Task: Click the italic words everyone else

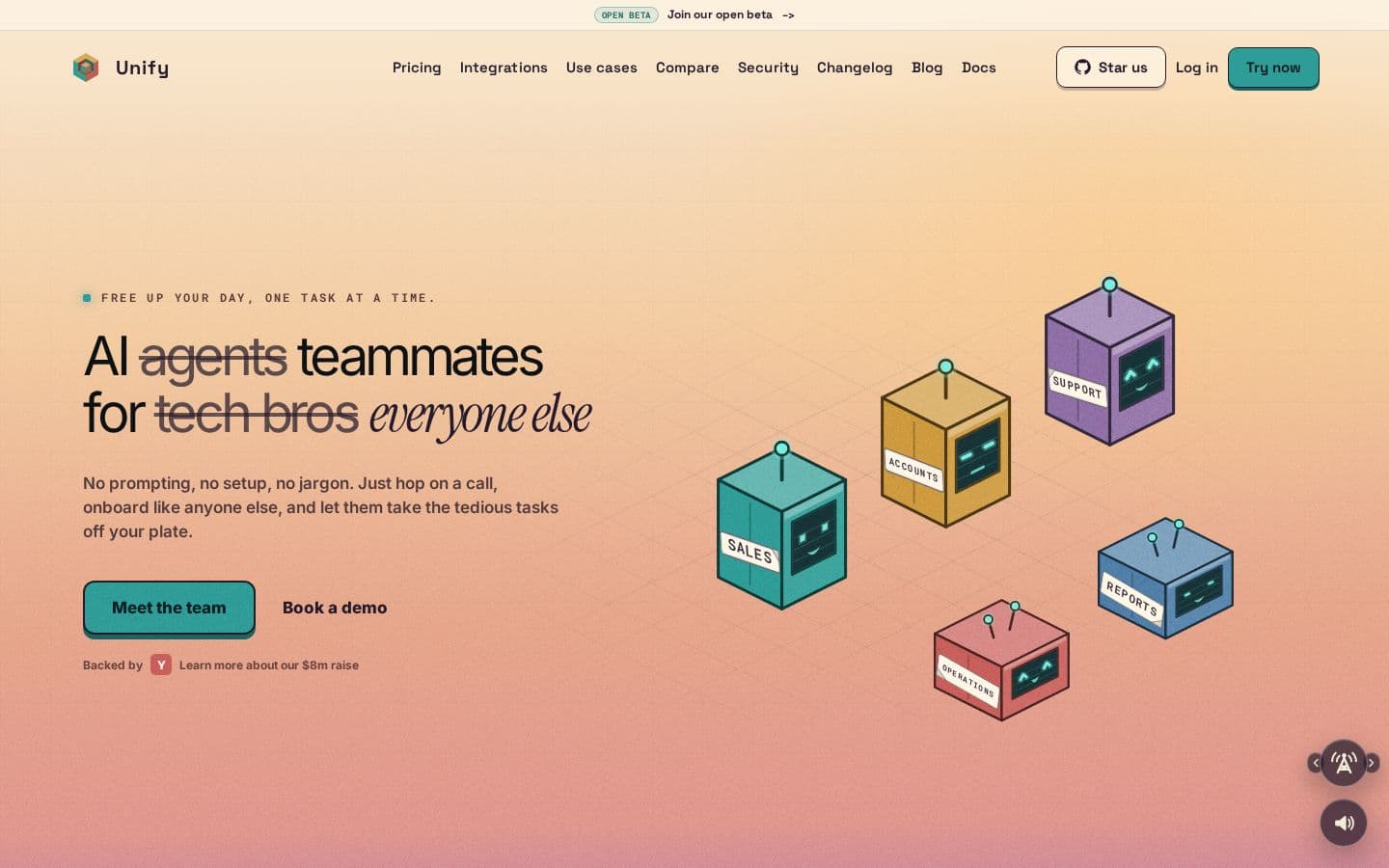Action: click(479, 415)
